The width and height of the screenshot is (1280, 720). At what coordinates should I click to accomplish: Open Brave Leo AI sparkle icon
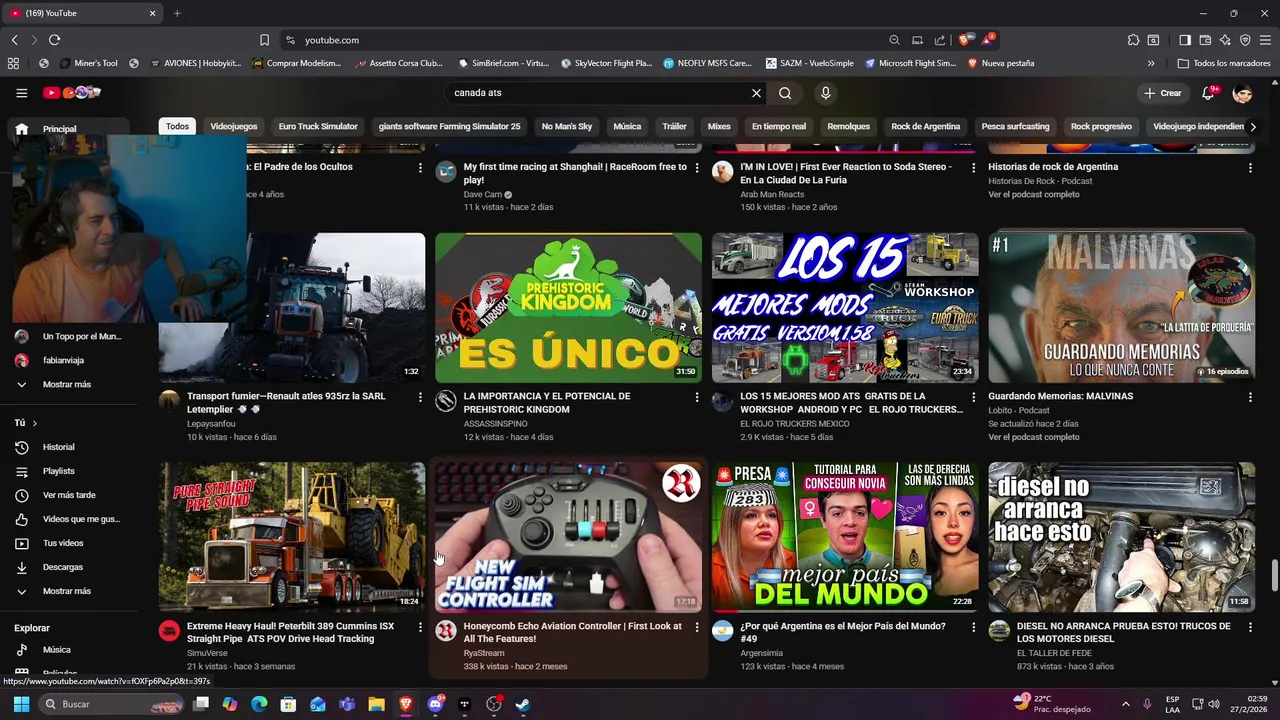click(1225, 40)
